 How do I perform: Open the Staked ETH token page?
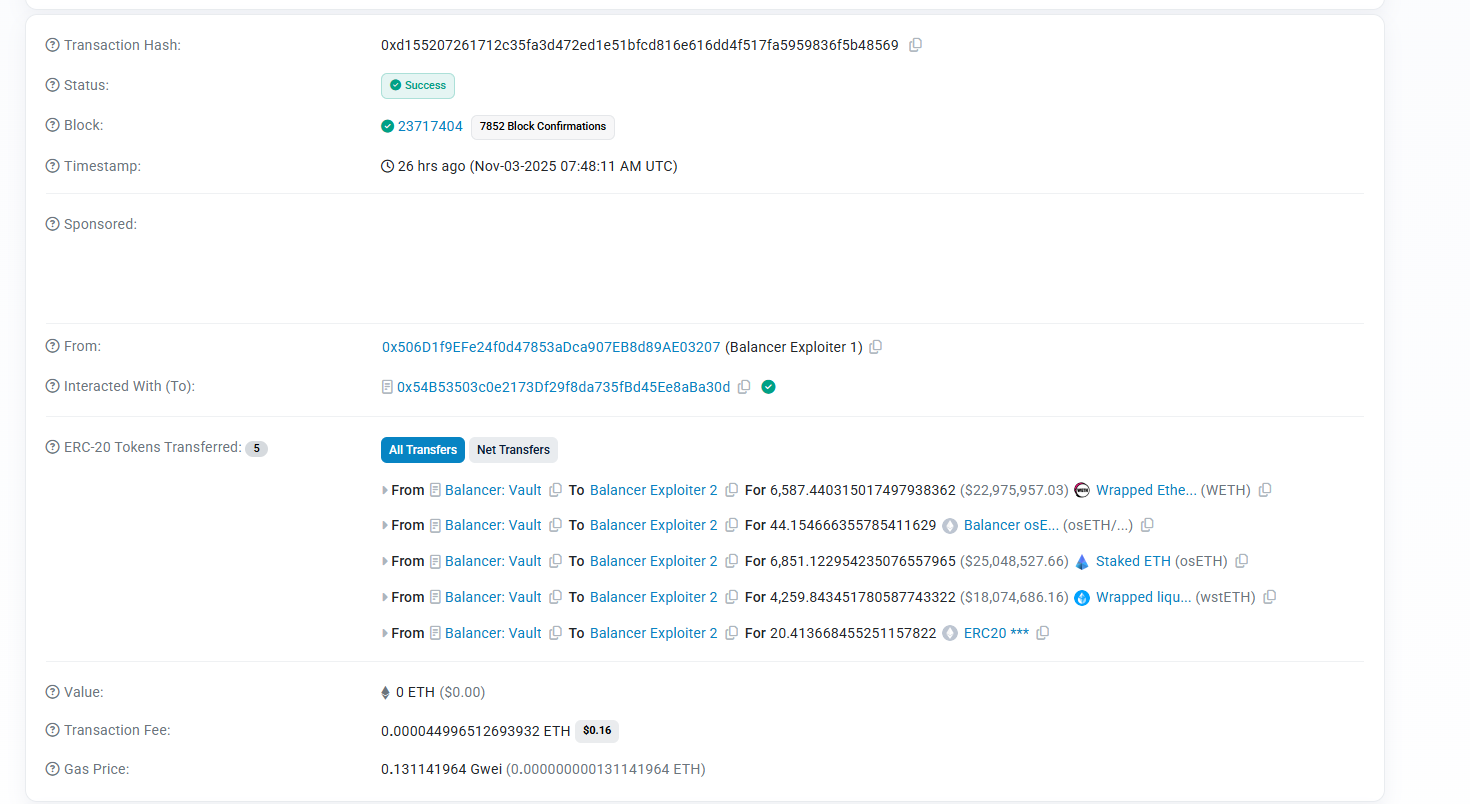1133,561
